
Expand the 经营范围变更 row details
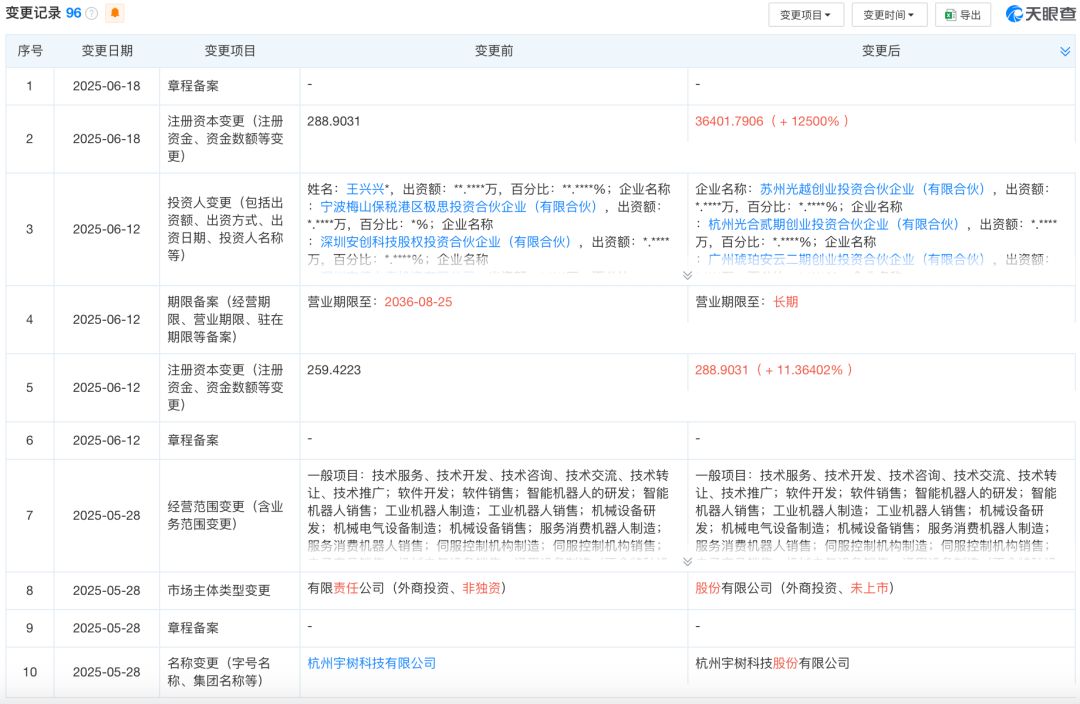point(687,561)
